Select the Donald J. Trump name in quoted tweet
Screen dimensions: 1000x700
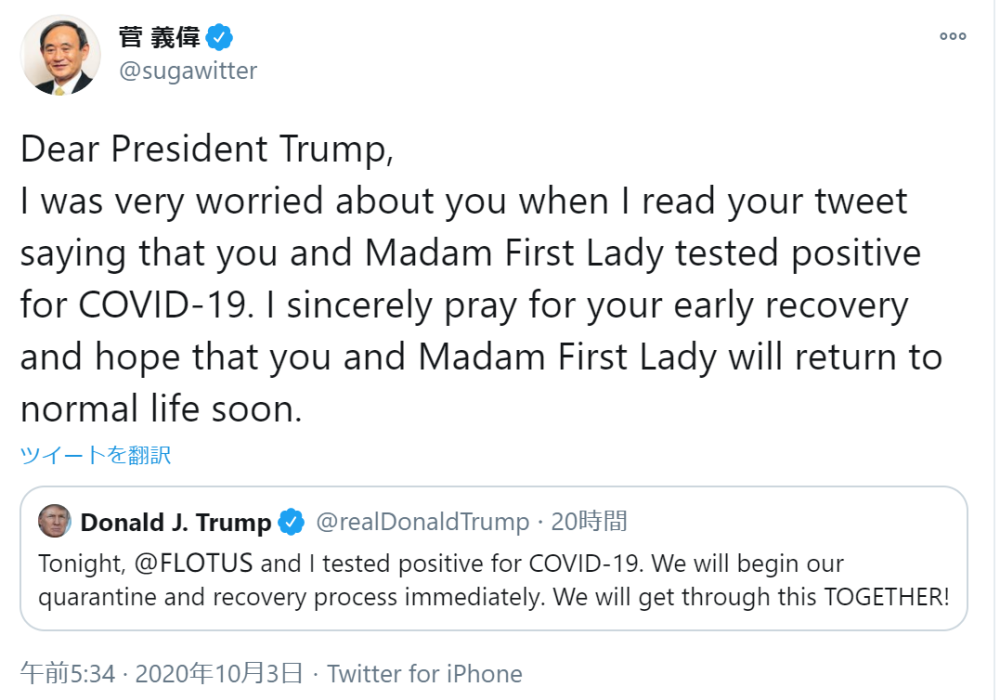coord(175,522)
